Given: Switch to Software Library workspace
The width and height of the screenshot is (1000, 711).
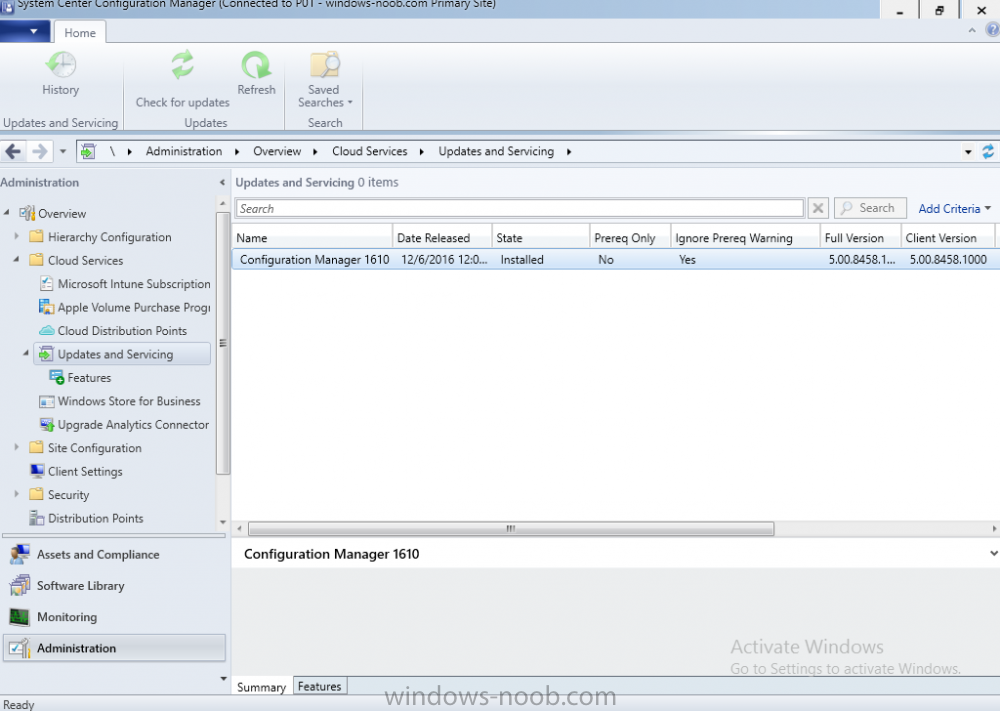Looking at the screenshot, I should (114, 585).
